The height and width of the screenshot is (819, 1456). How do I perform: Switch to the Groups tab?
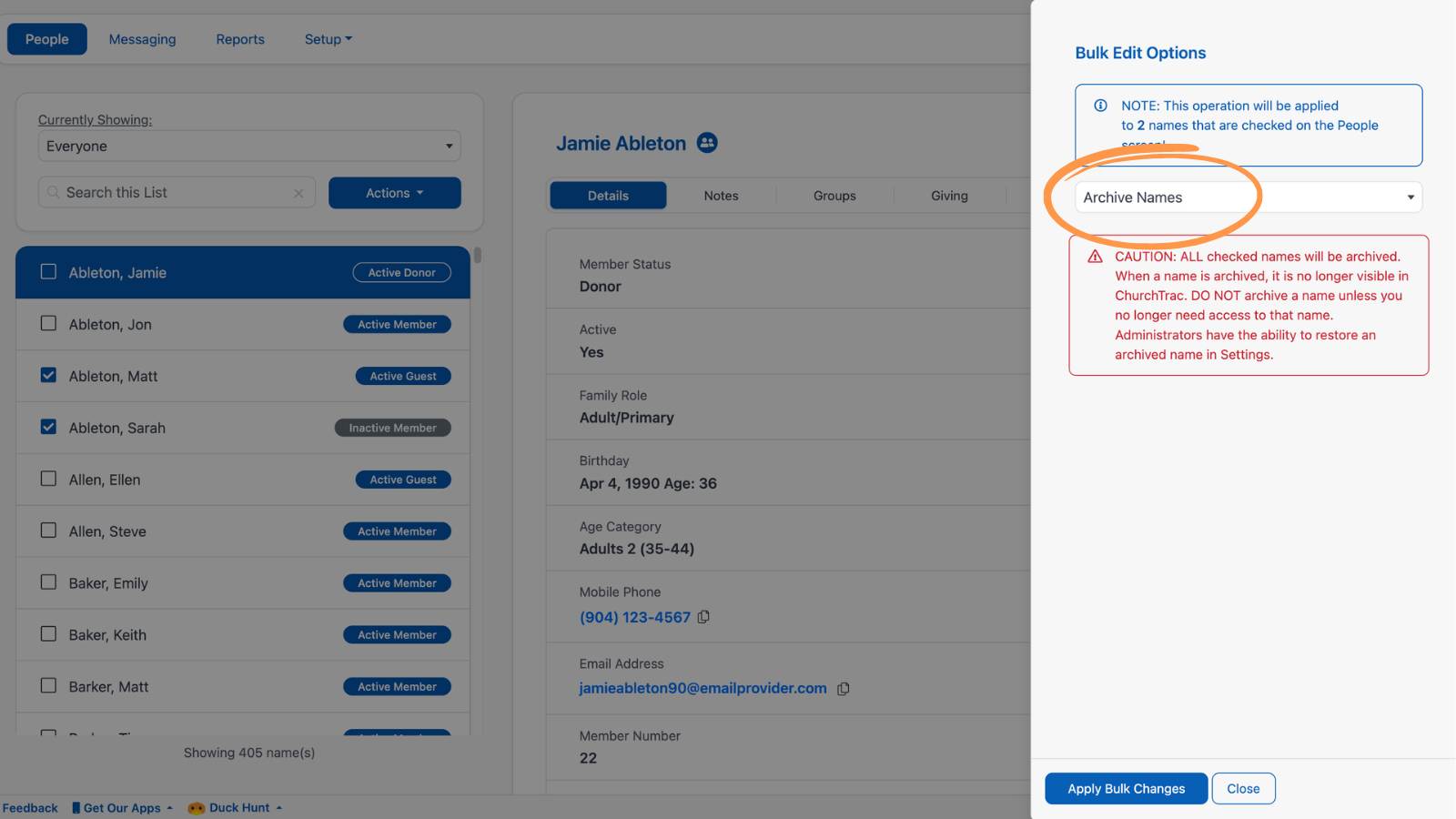tap(834, 196)
